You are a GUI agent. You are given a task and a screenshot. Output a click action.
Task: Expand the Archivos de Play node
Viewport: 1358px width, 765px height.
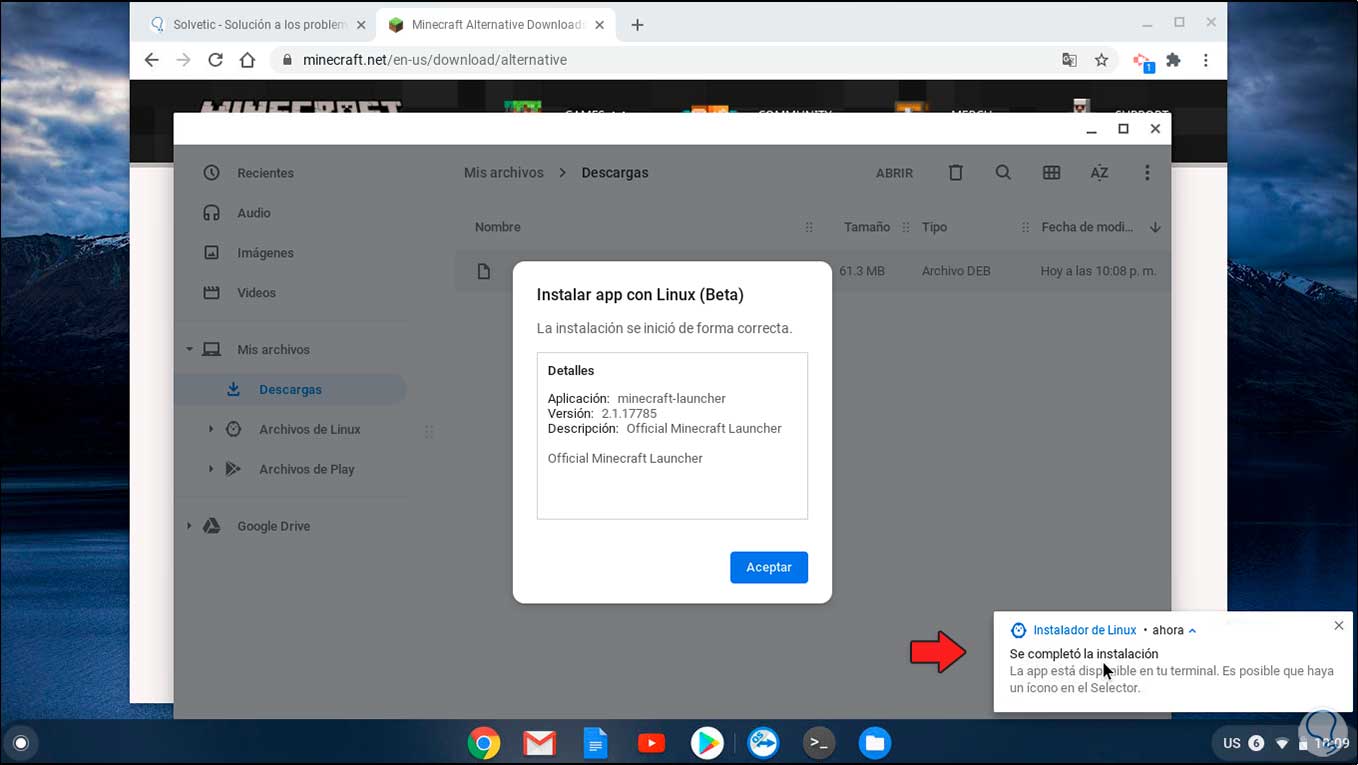(210, 469)
